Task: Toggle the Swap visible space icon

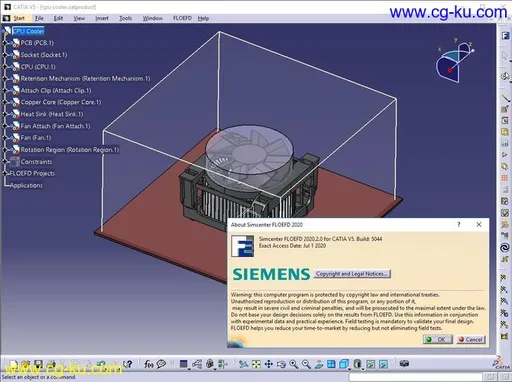Action: (x=384, y=364)
